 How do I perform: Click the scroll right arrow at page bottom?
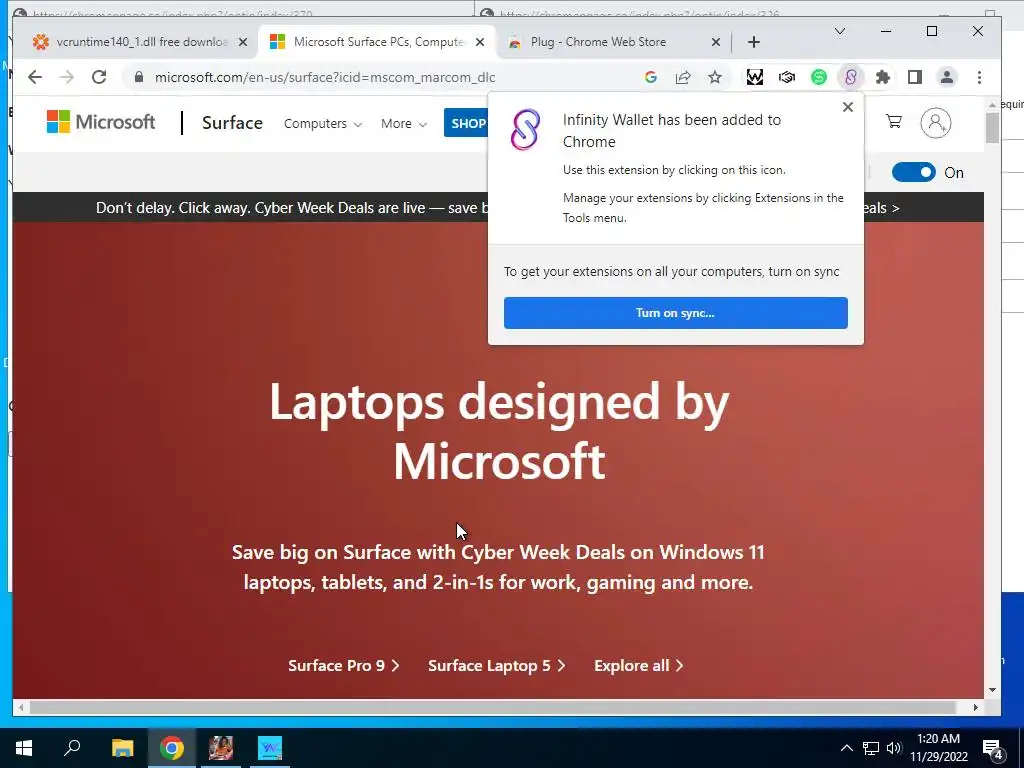click(x=976, y=707)
